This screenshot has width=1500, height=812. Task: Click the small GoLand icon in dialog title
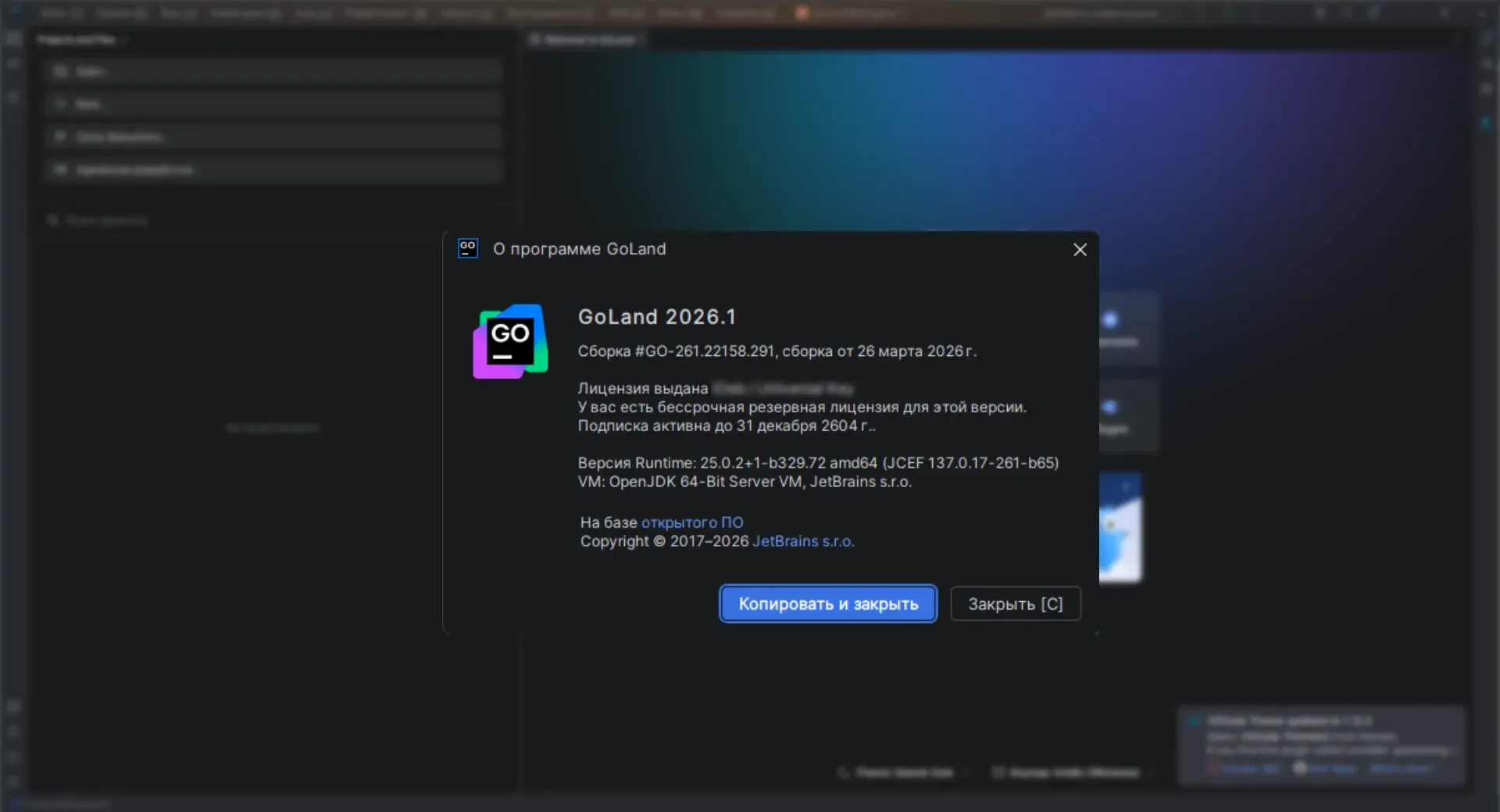point(467,248)
